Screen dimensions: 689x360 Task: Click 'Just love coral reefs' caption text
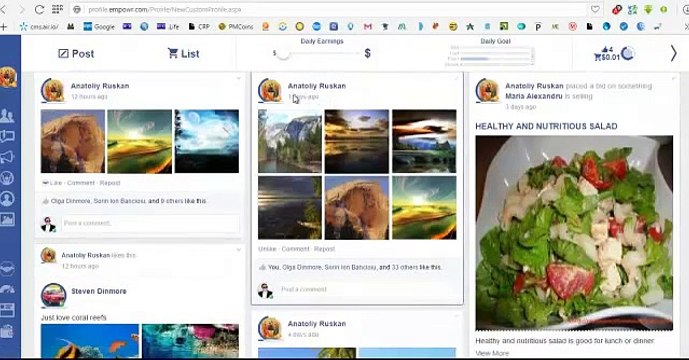coord(74,317)
